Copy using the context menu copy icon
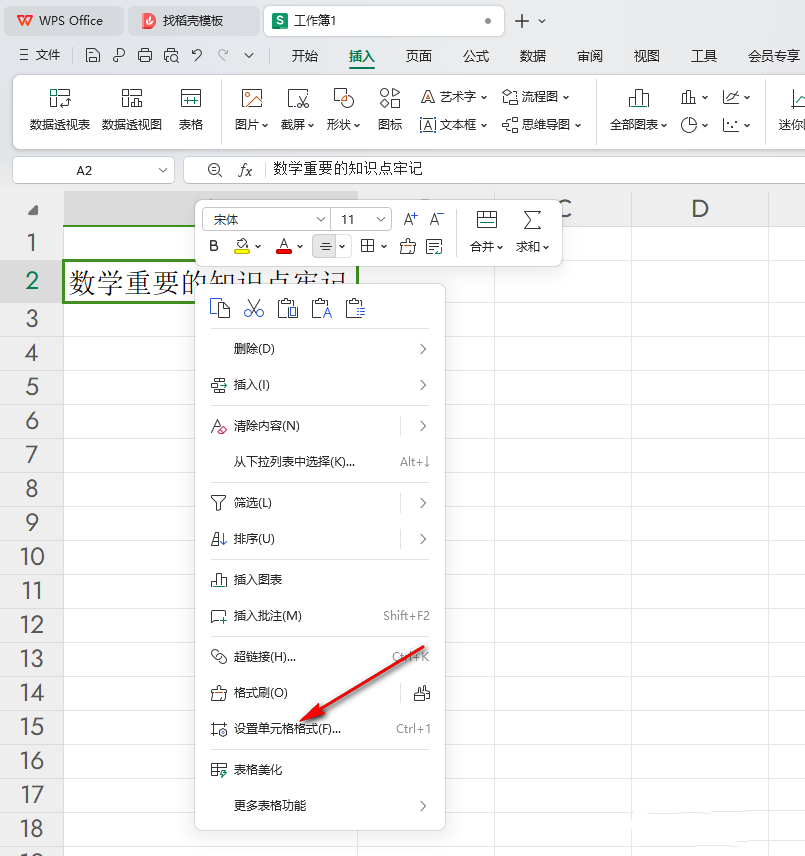This screenshot has height=856, width=805. (x=220, y=308)
